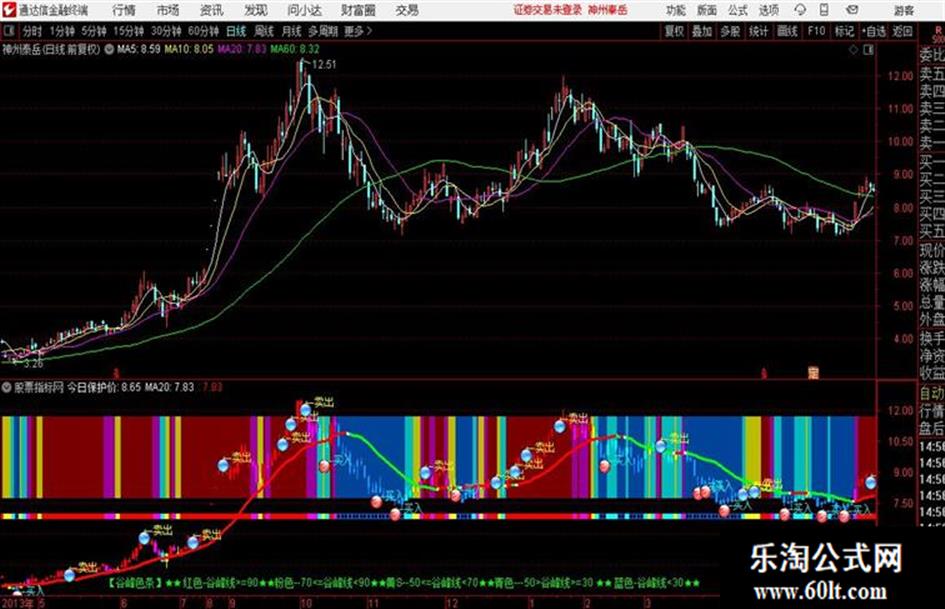This screenshot has height=609, width=945.
Task: Click the MA20: 7.83 label in the main chart
Action: click(242, 49)
